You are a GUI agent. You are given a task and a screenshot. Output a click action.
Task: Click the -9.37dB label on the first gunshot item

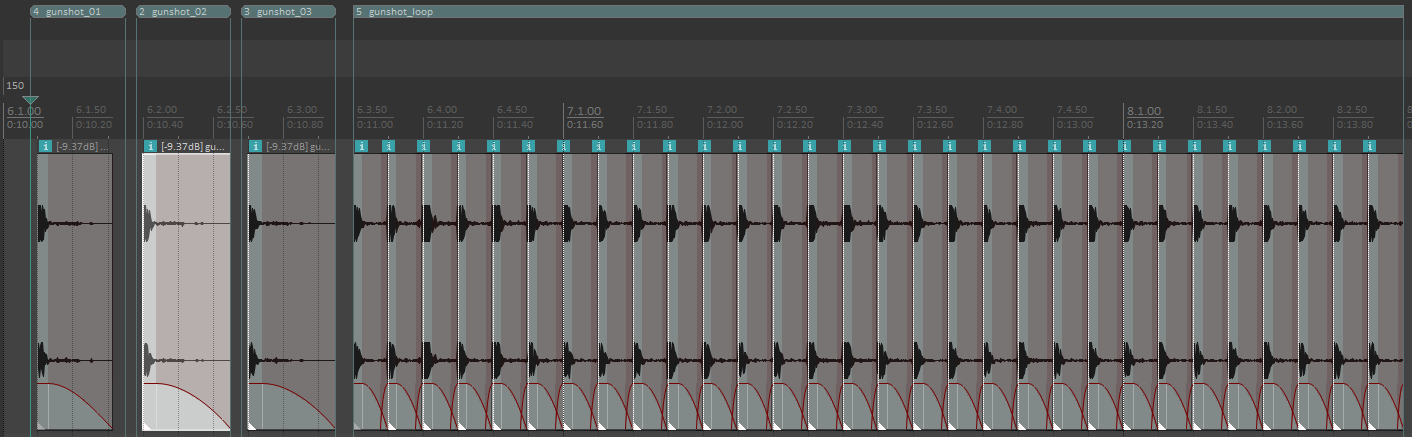tap(77, 146)
